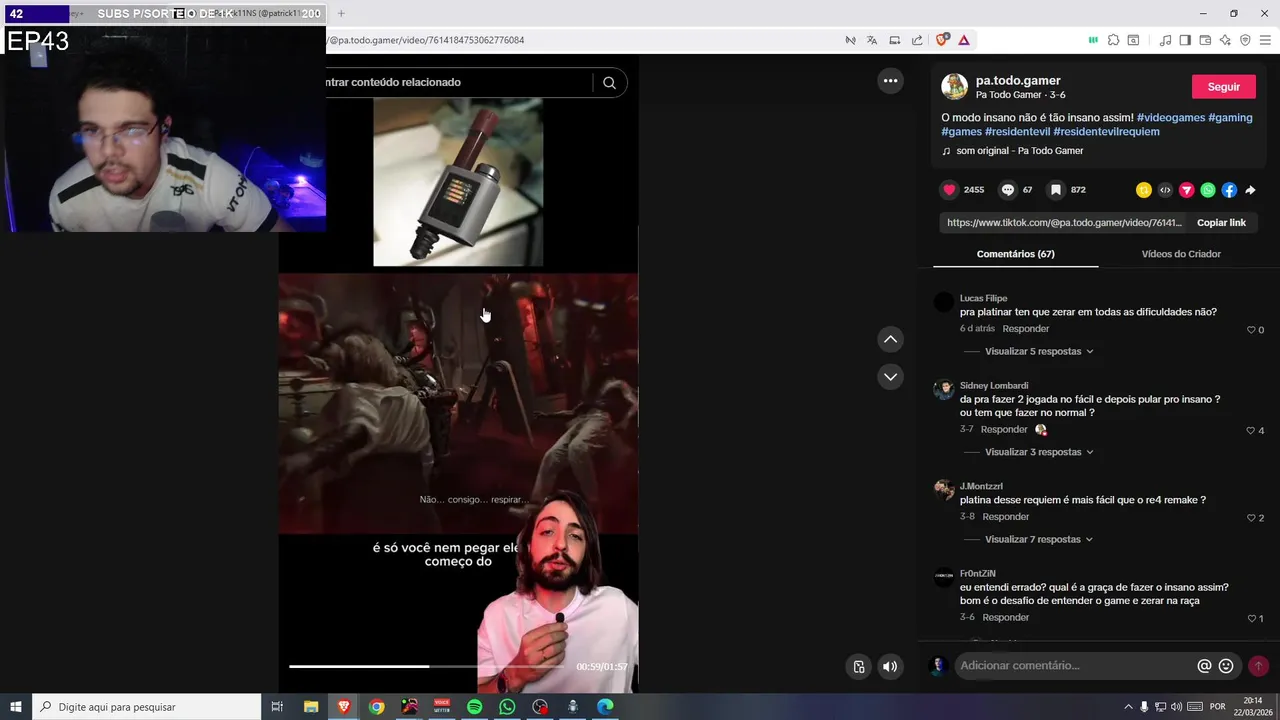The height and width of the screenshot is (720, 1280).
Task: Open more share options arrow
Action: 1250,190
